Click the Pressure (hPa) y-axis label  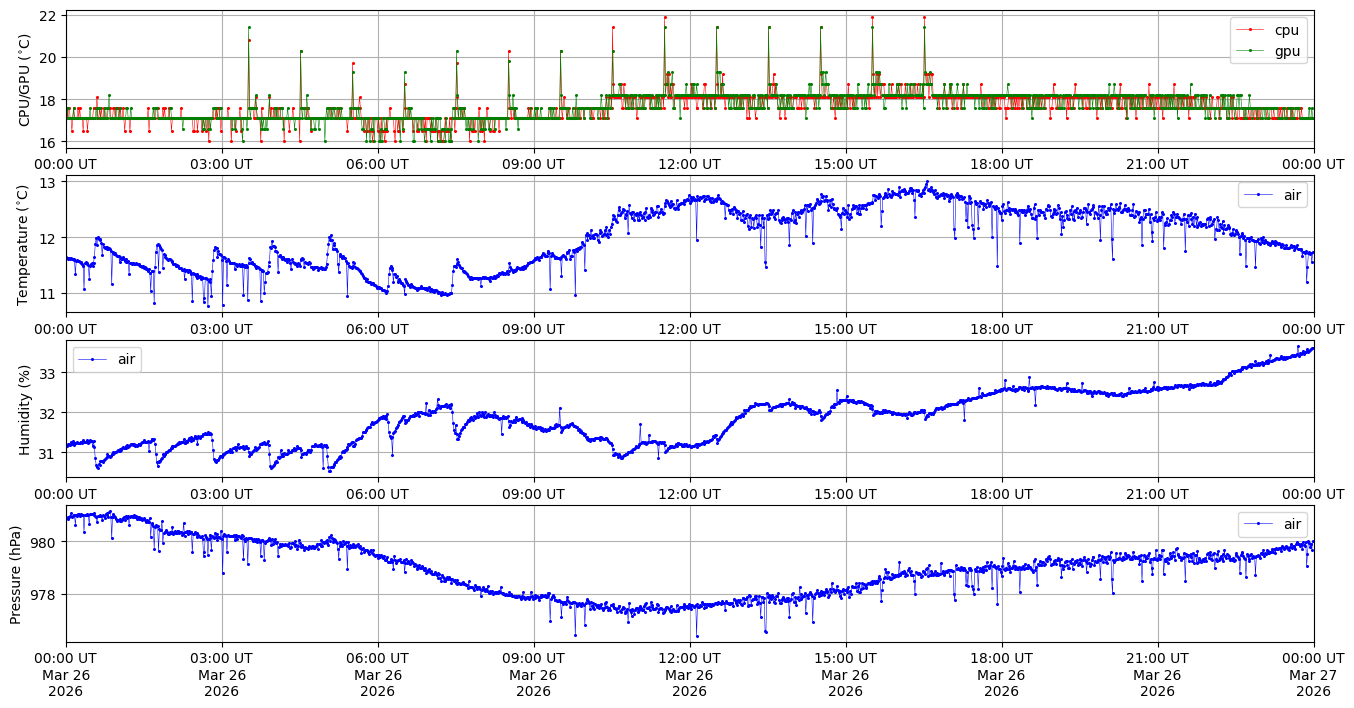(x=16, y=574)
